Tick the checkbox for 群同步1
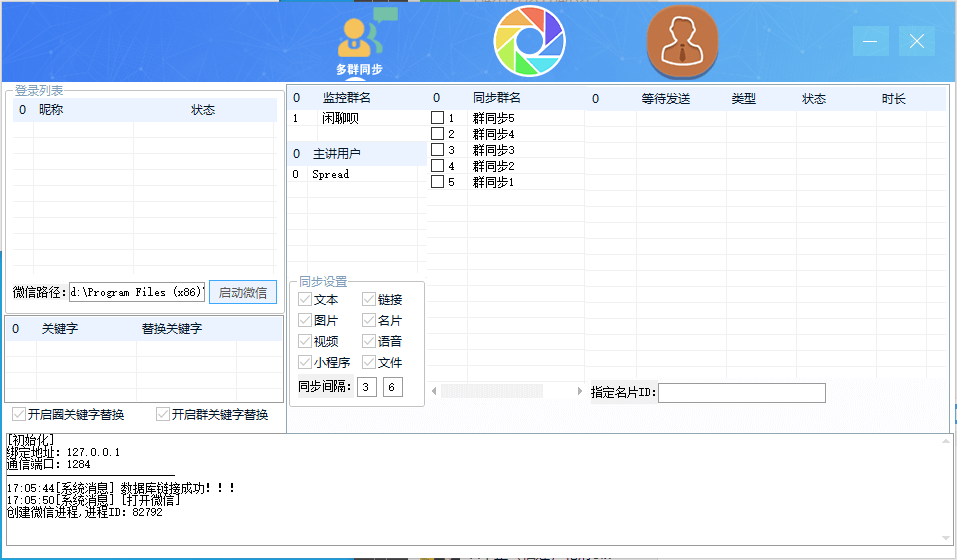This screenshot has width=957, height=560. click(437, 181)
